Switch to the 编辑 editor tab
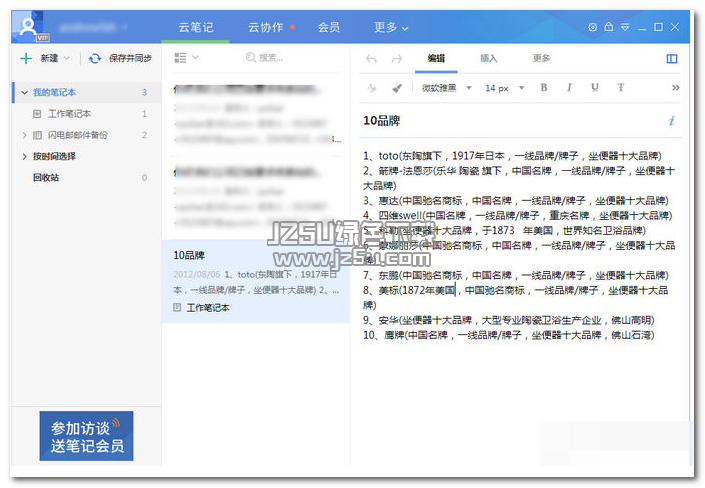The width and height of the screenshot is (705, 488). [436, 58]
